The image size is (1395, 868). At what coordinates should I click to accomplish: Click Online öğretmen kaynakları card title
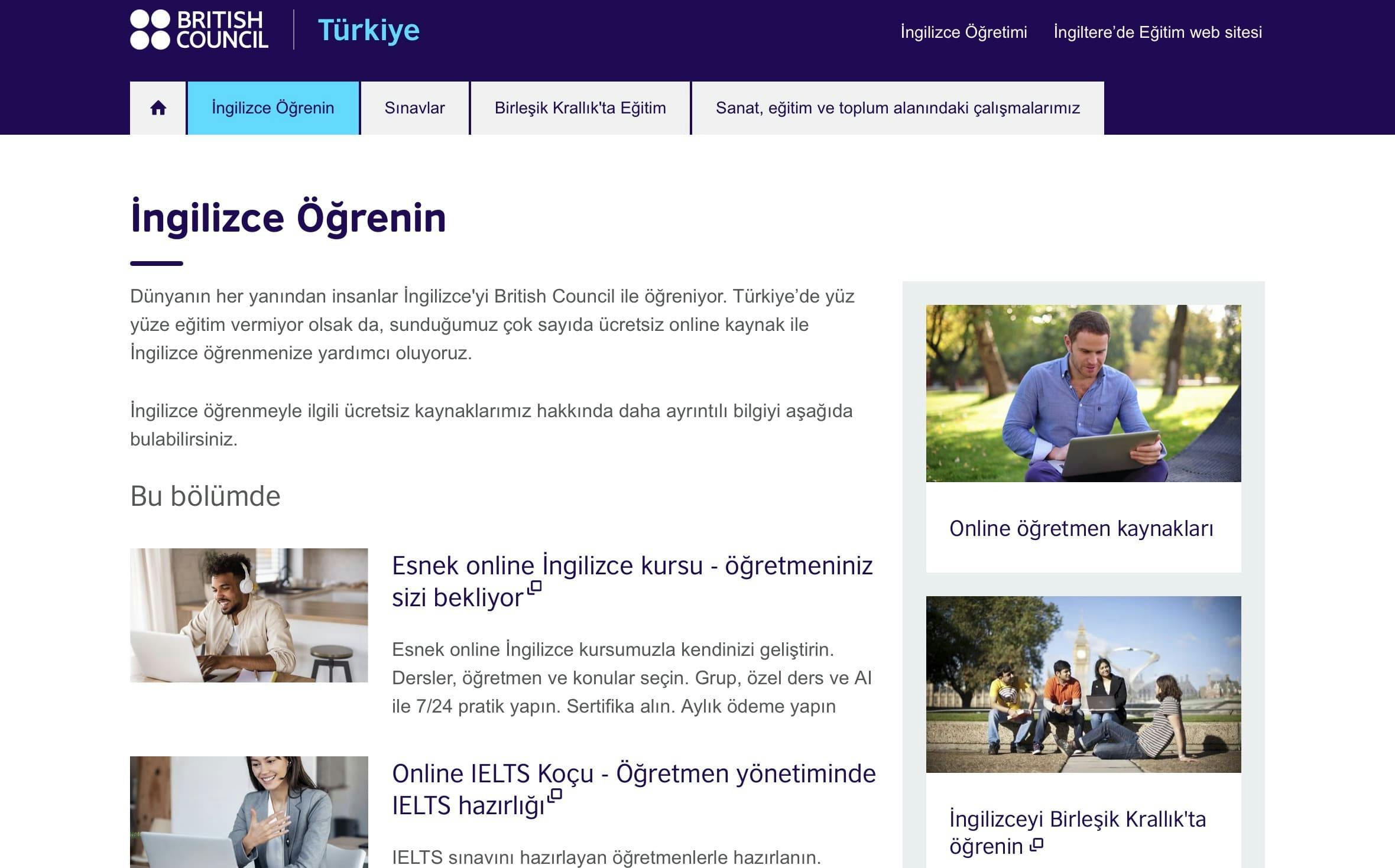coord(1081,528)
